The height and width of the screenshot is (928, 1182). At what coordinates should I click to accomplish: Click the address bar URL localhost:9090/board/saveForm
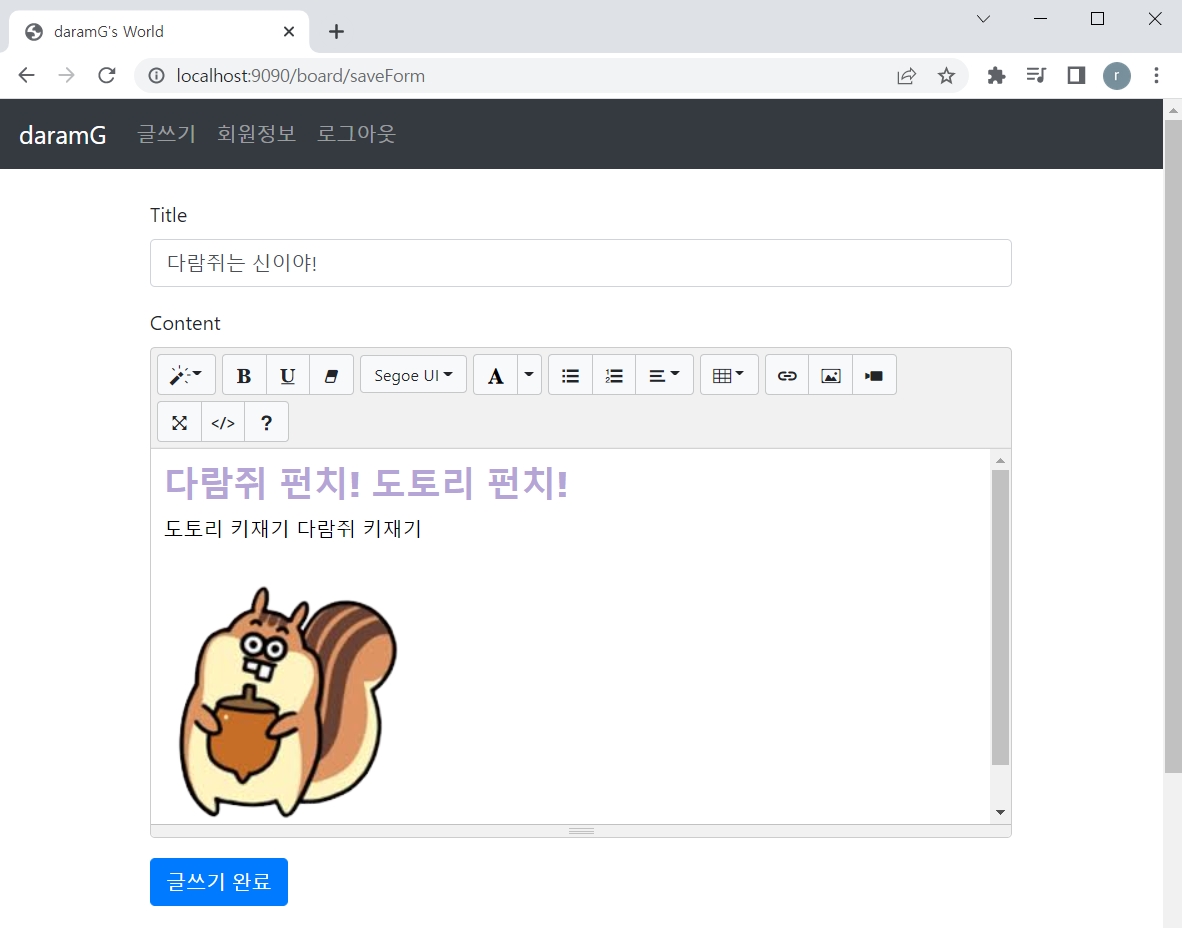pyautogui.click(x=301, y=76)
